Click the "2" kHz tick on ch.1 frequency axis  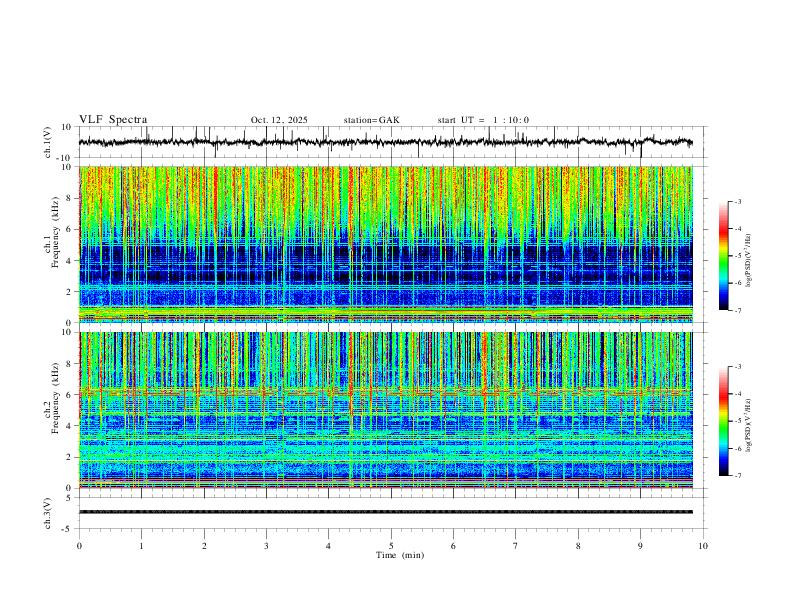click(x=70, y=291)
